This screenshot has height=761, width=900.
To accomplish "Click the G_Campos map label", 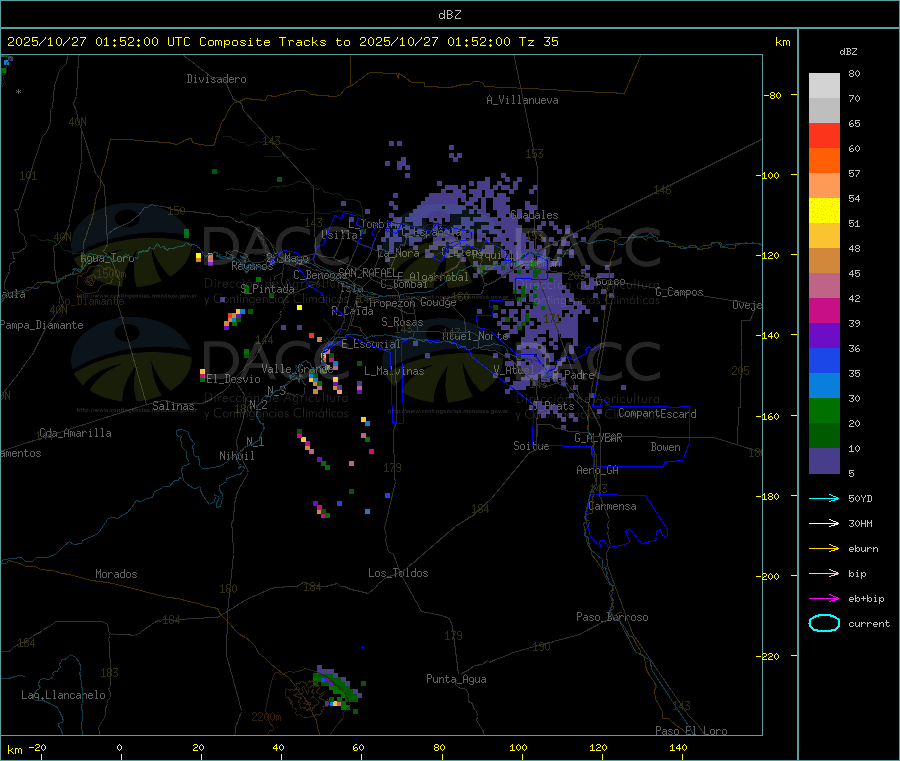I will point(680,292).
